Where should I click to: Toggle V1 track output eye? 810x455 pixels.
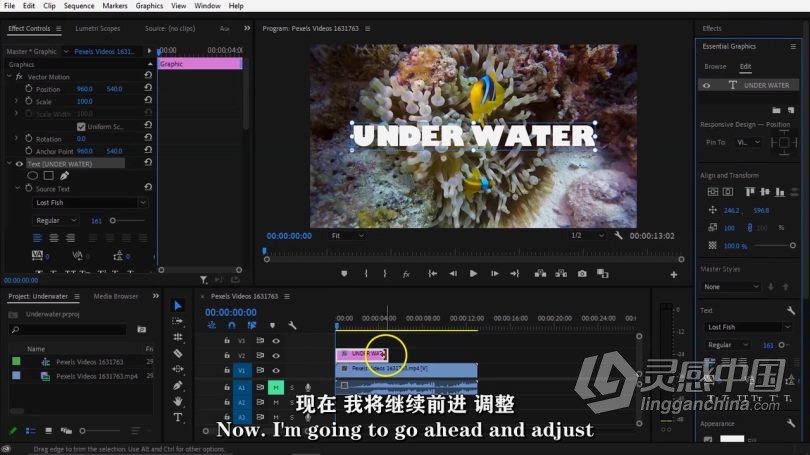click(276, 370)
